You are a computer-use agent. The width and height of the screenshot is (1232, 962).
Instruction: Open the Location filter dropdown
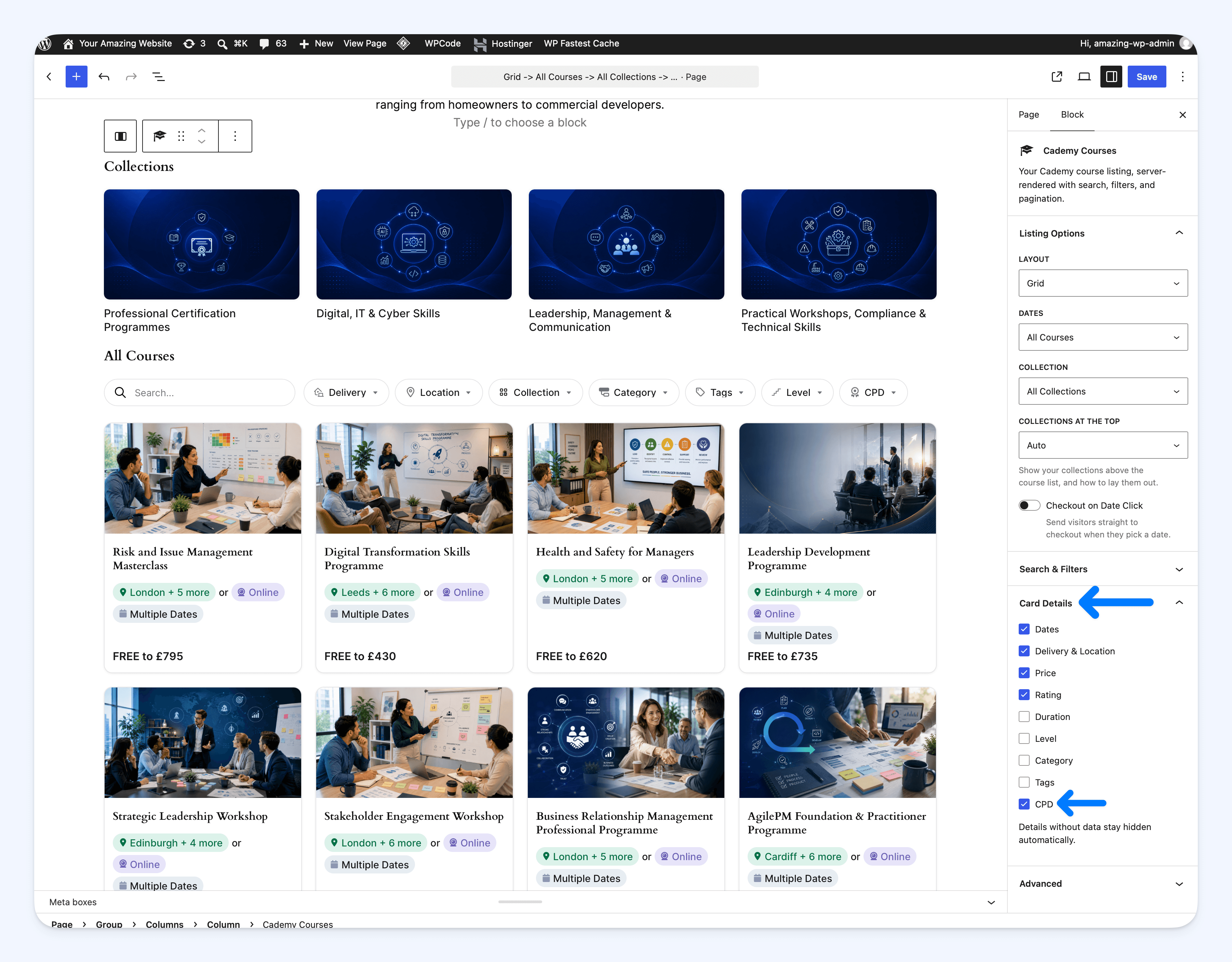coord(439,393)
